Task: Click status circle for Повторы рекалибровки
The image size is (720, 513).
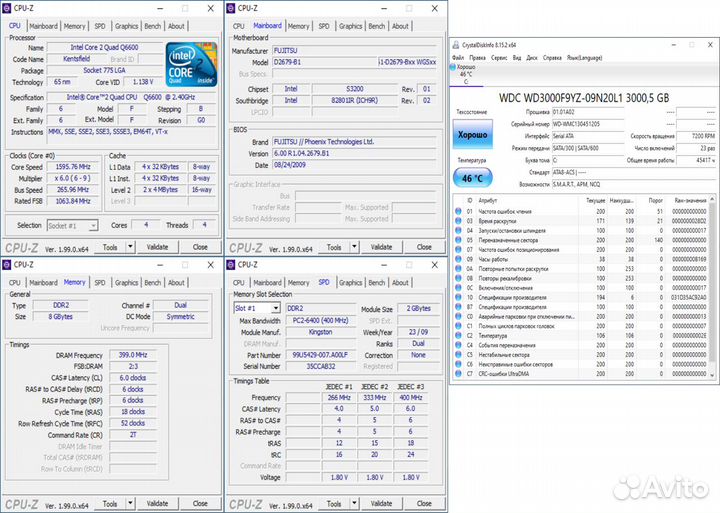Action: pos(458,278)
